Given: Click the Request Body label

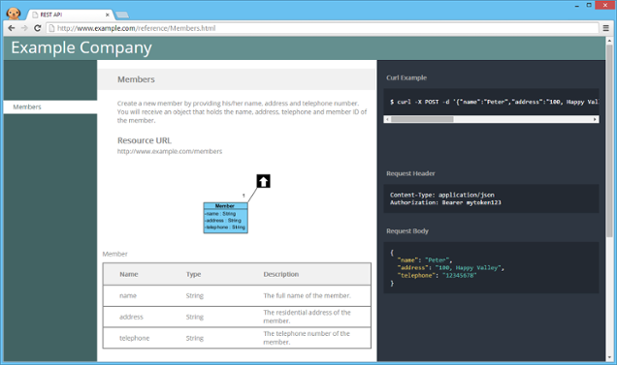Looking at the screenshot, I should pos(407,231).
